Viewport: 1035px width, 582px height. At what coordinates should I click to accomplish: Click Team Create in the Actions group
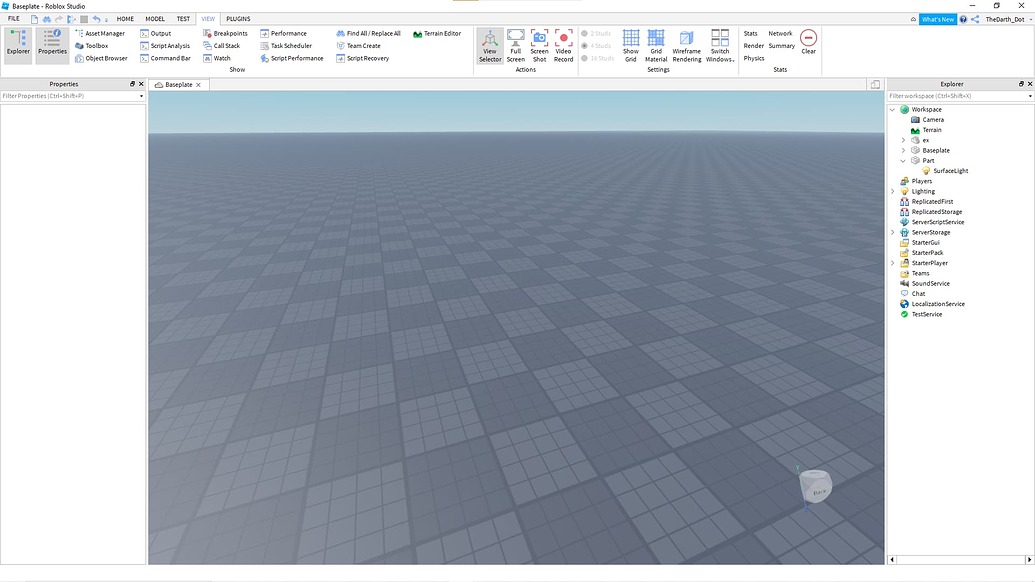361,45
